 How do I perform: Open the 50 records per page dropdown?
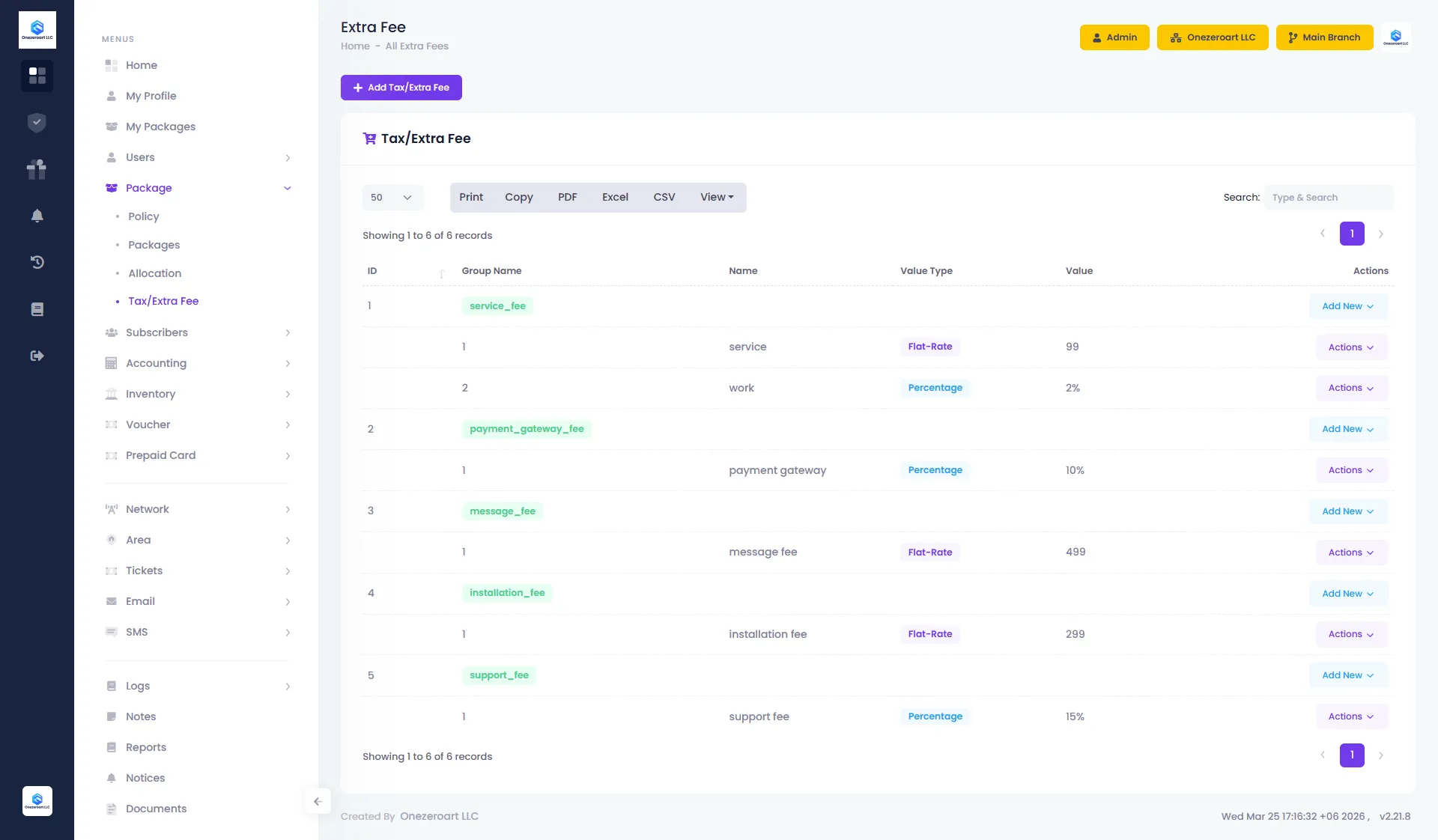[392, 198]
